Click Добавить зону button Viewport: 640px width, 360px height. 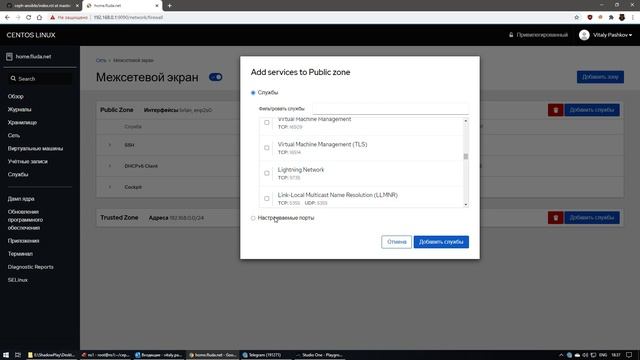pyautogui.click(x=600, y=77)
